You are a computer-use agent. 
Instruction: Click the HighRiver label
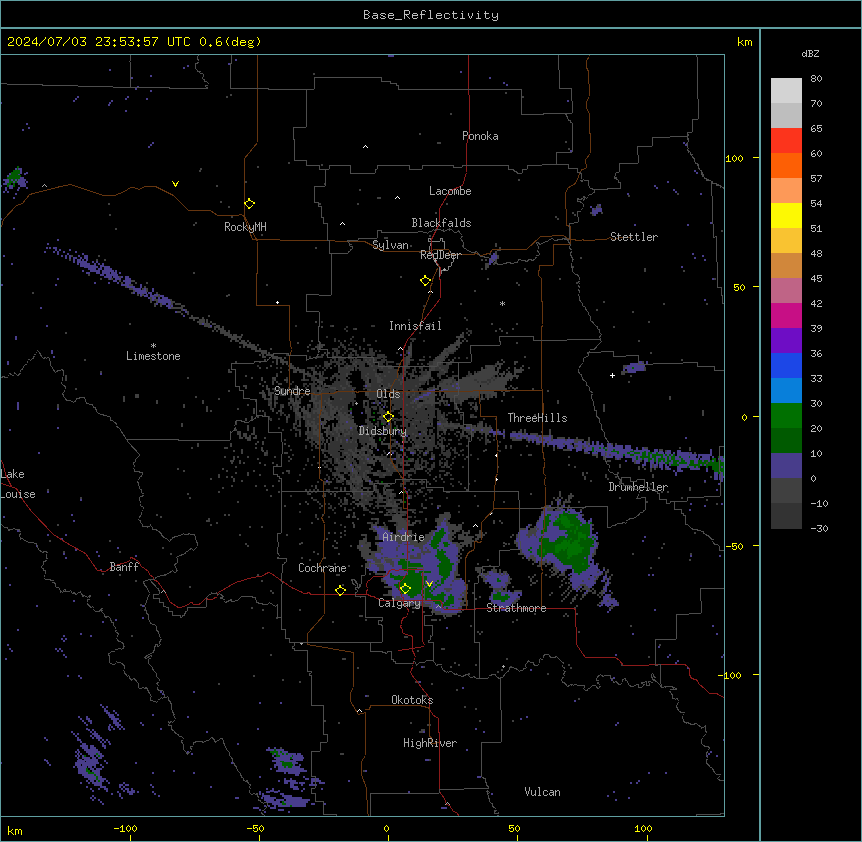point(430,743)
